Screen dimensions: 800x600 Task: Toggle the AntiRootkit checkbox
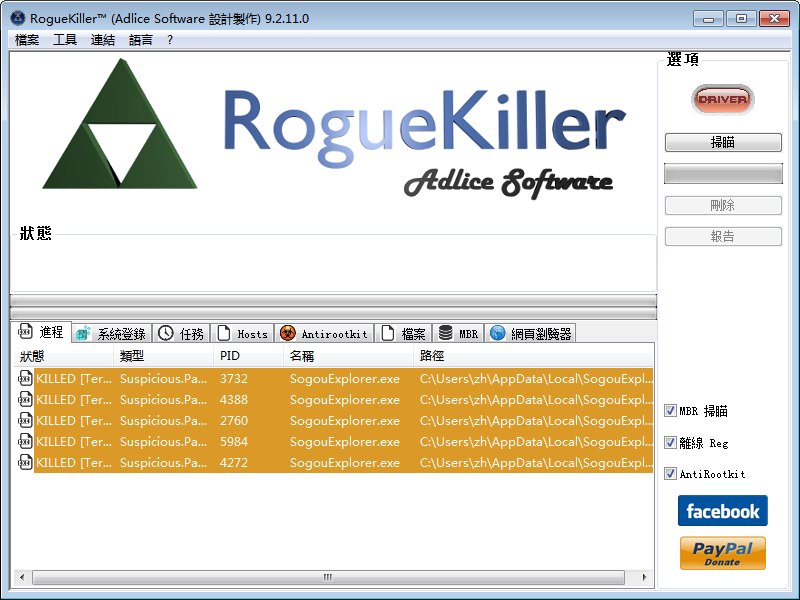click(670, 474)
